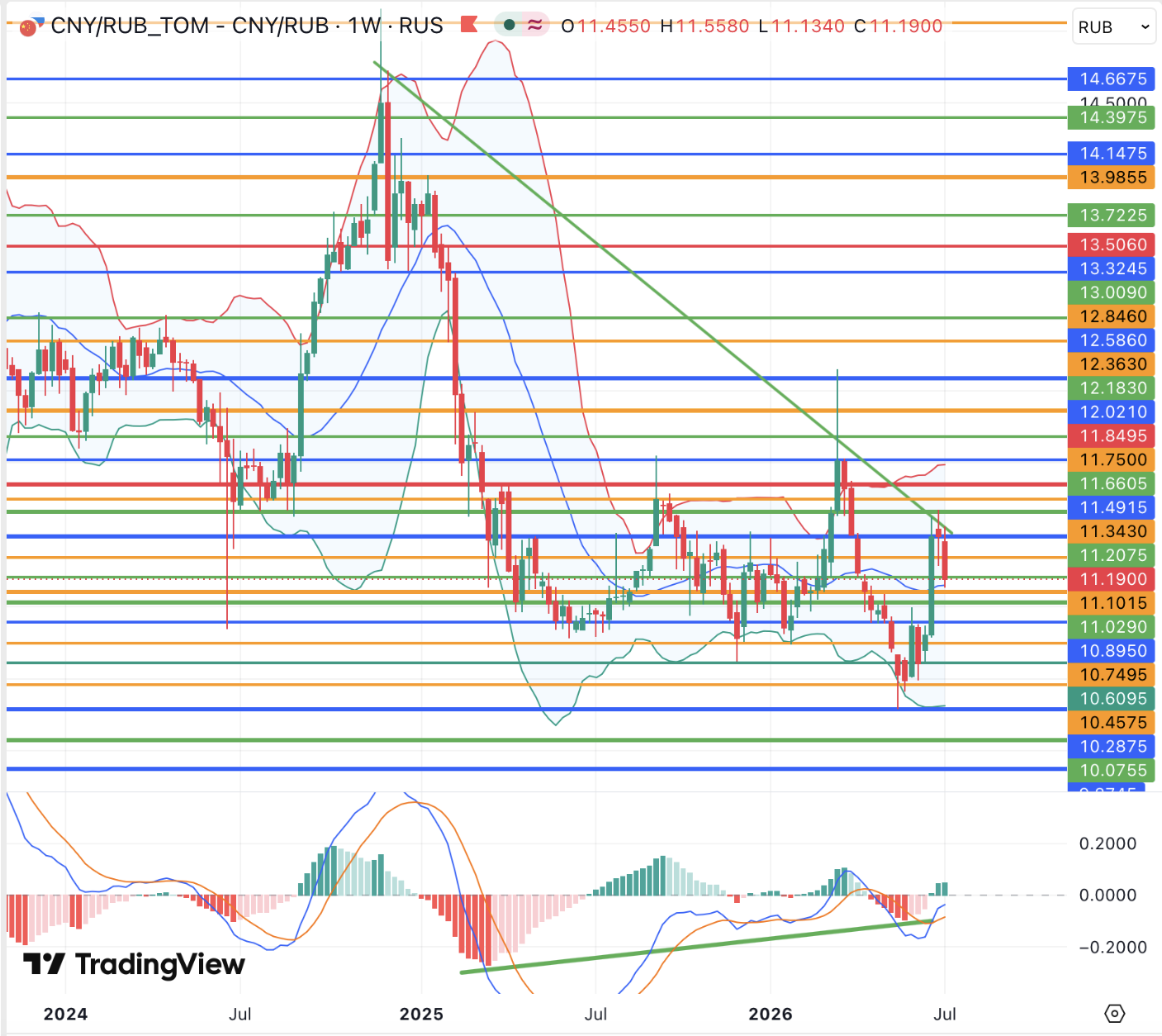This screenshot has width=1162, height=1036.
Task: Click the 12.3630 price label
Action: 1112,364
